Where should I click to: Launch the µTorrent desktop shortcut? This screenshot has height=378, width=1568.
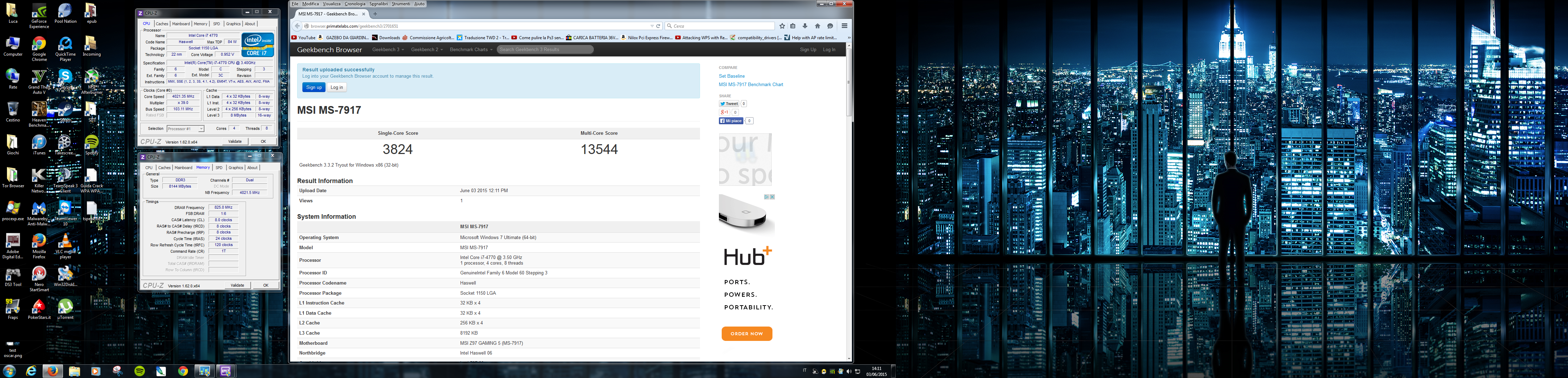65,309
